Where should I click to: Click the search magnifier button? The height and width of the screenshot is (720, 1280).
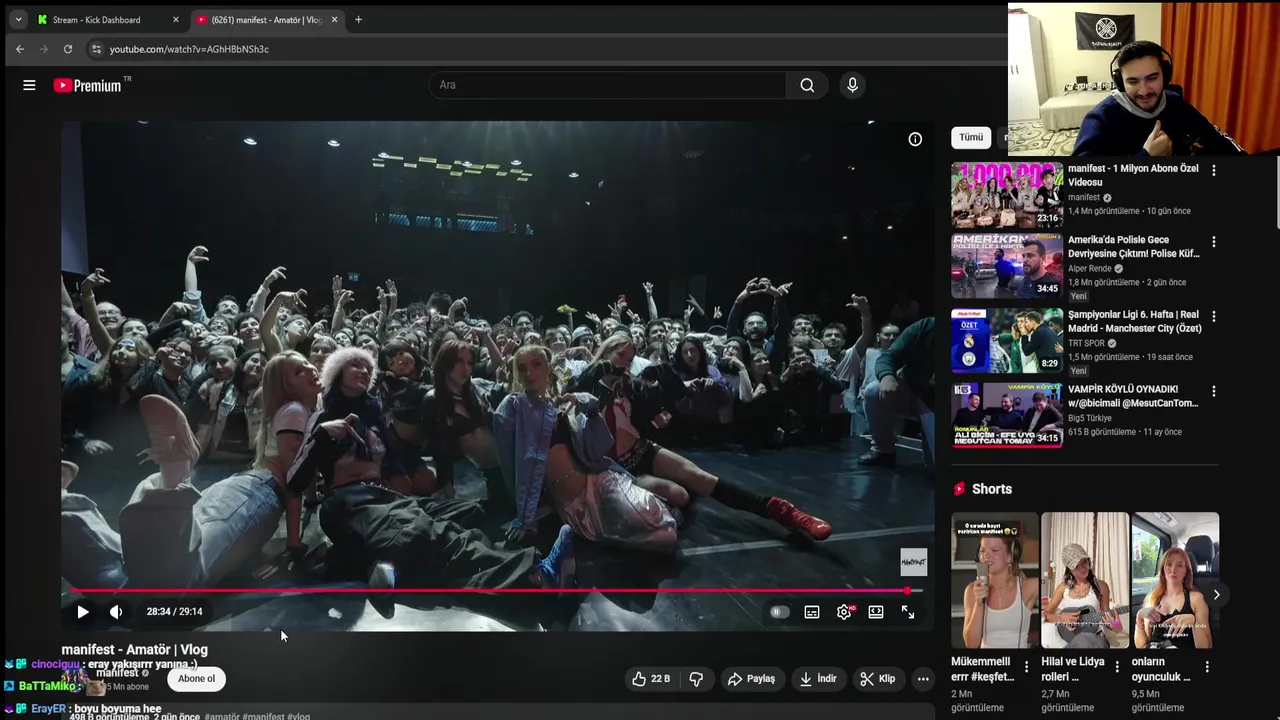[807, 85]
